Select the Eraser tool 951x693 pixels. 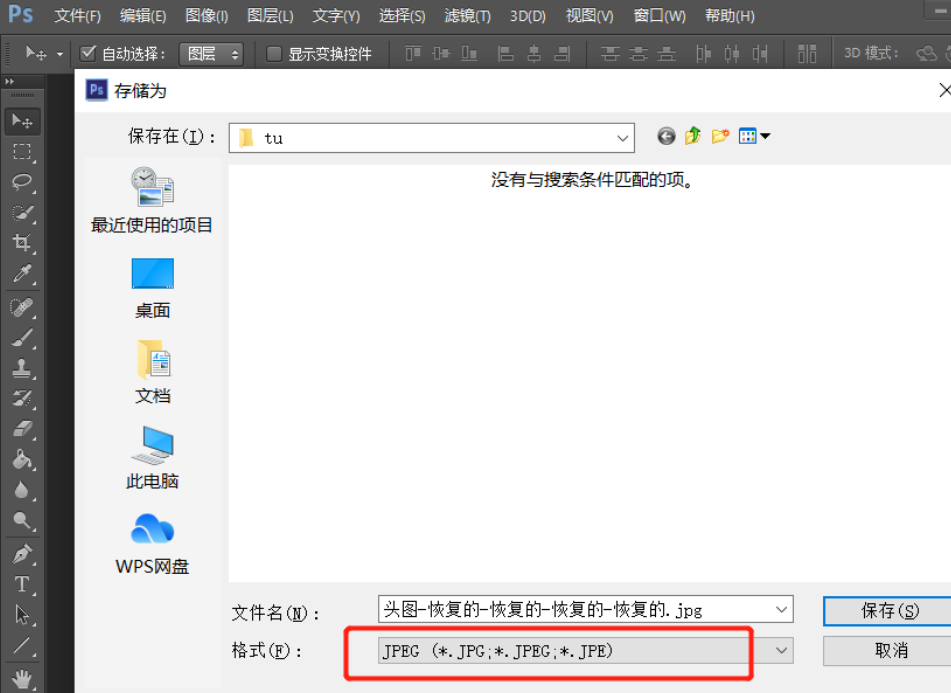pyautogui.click(x=22, y=429)
